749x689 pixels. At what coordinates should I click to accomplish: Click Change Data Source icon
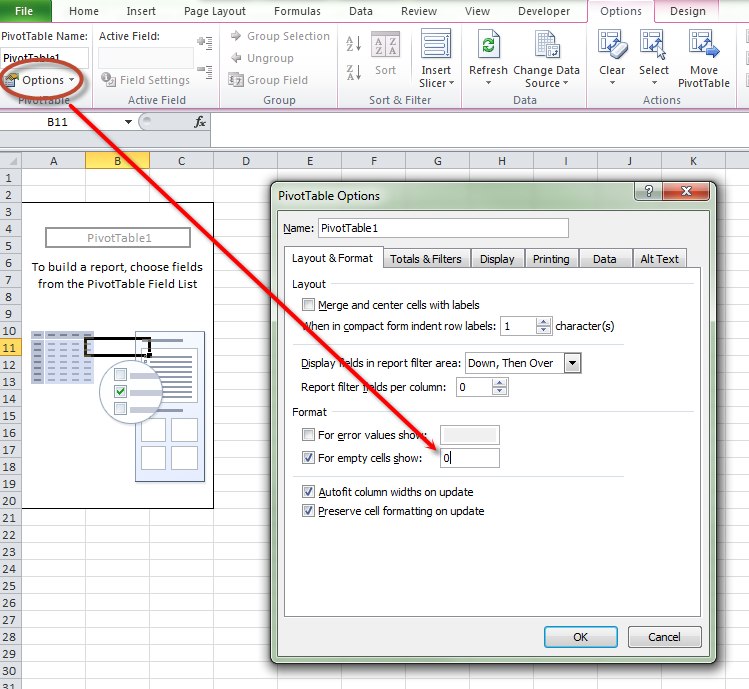click(546, 44)
